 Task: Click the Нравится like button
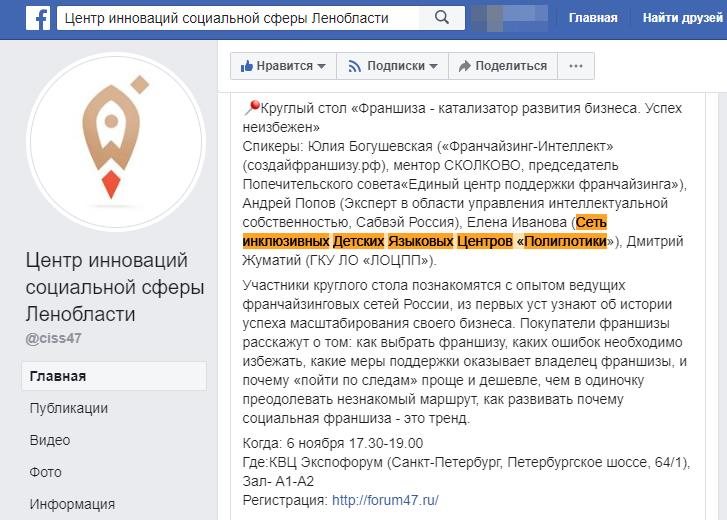[283, 66]
